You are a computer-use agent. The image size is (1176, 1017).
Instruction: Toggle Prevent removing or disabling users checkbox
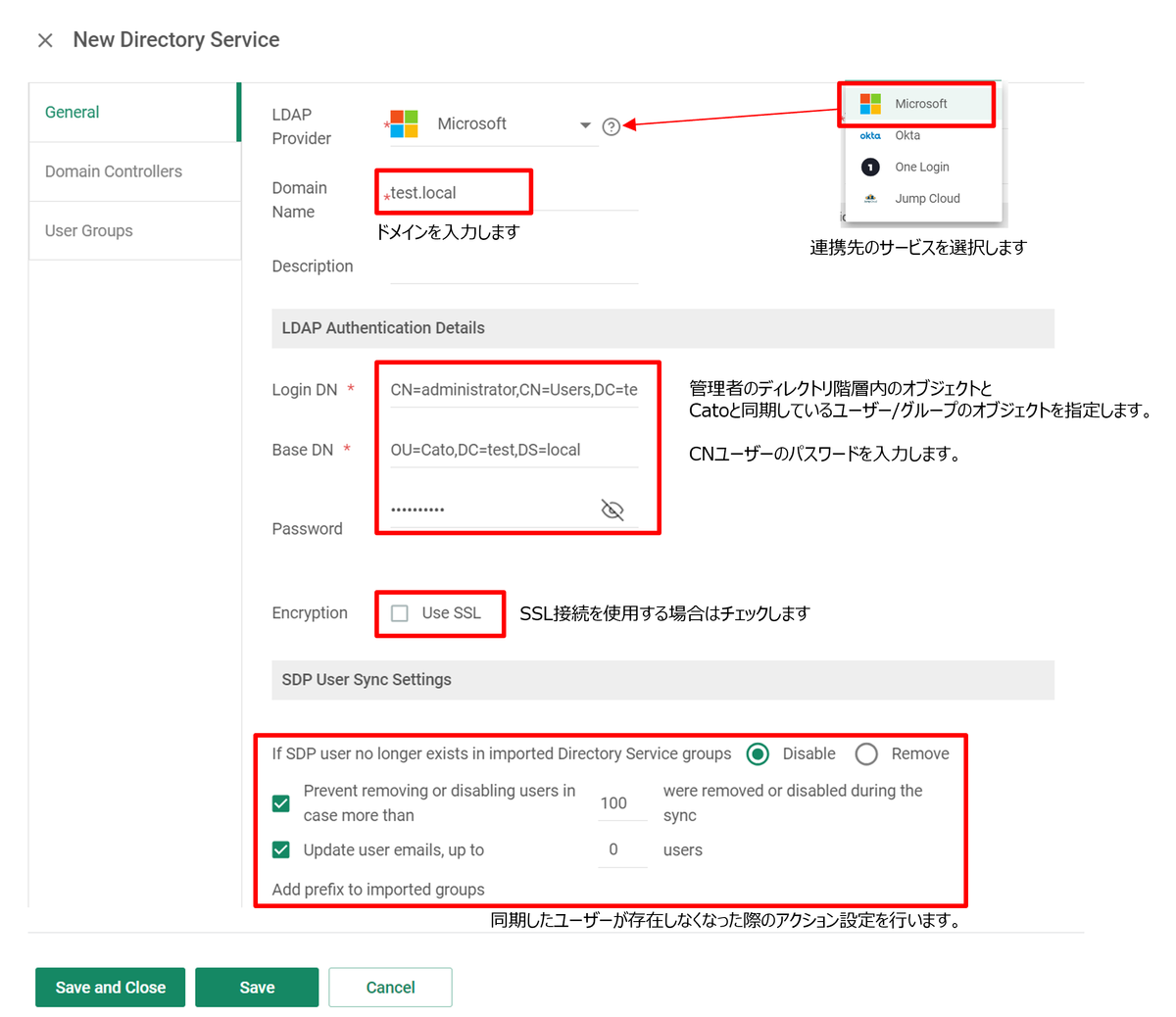pyautogui.click(x=281, y=803)
